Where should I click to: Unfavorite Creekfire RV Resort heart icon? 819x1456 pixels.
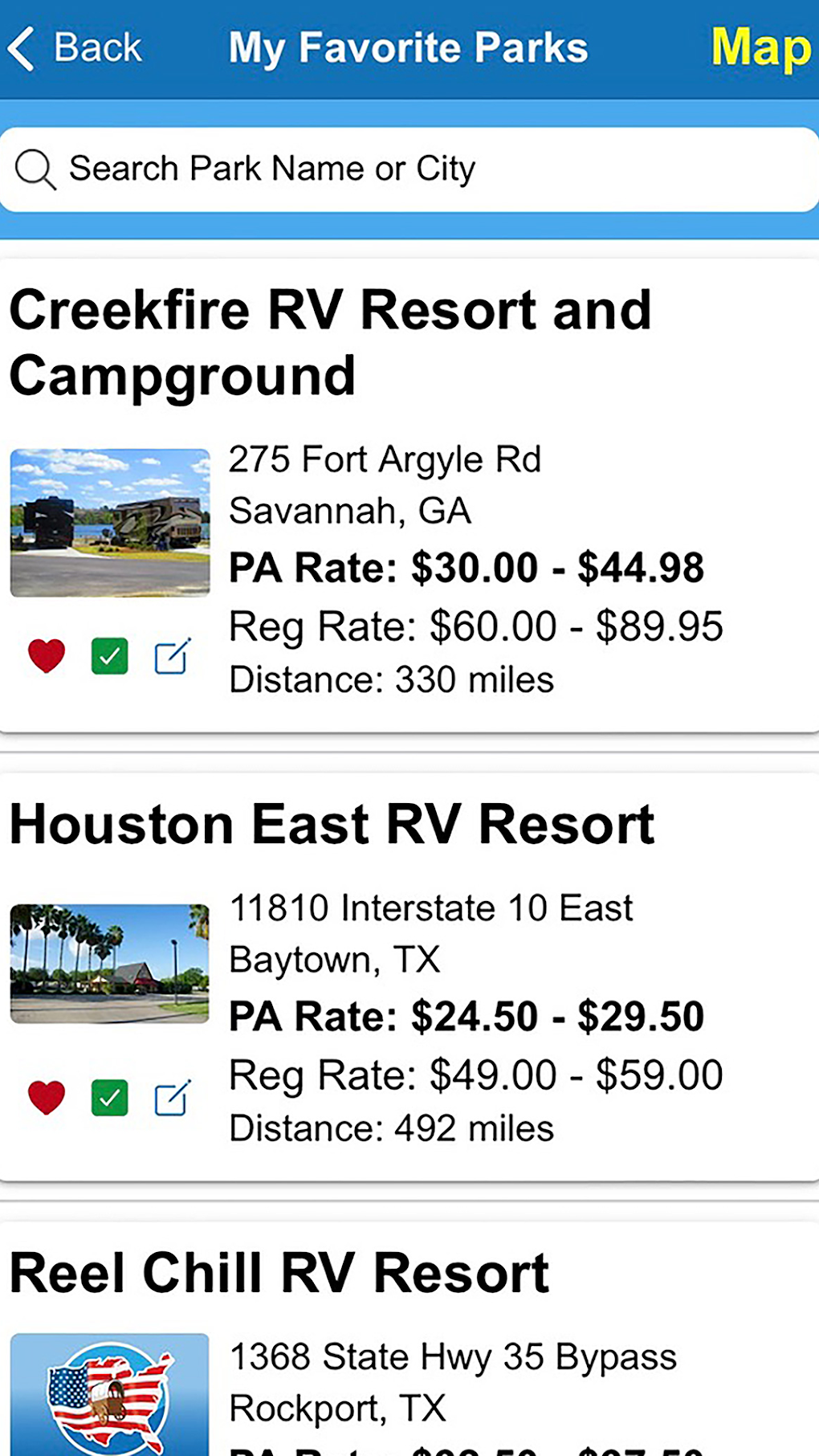click(47, 655)
